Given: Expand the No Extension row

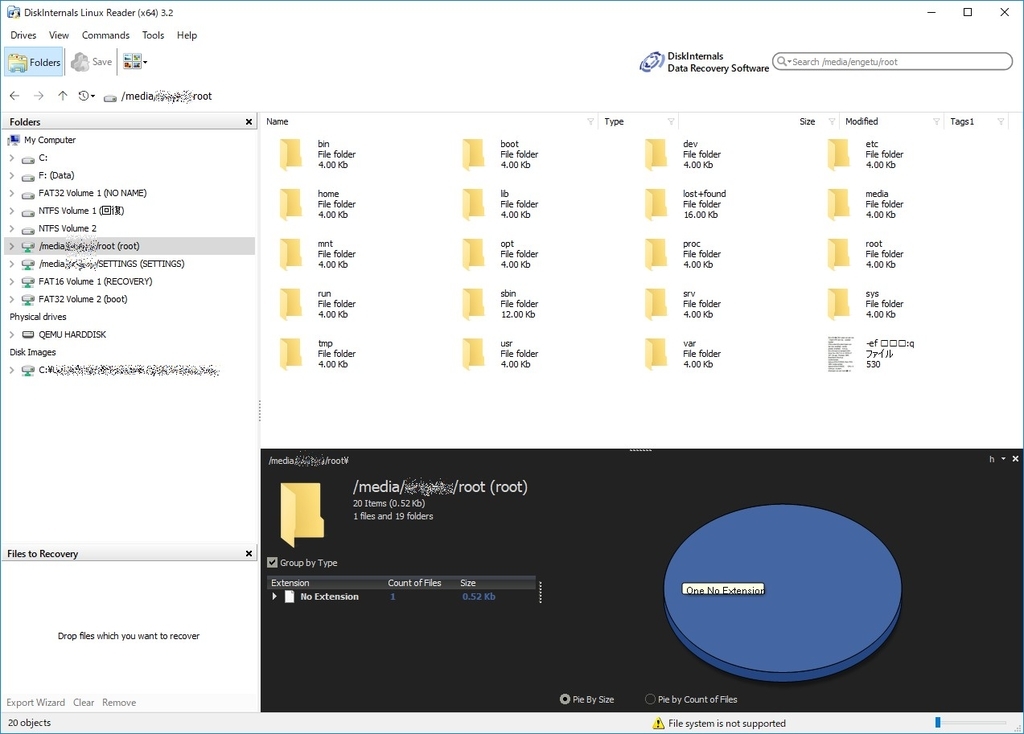Looking at the screenshot, I should tap(274, 596).
